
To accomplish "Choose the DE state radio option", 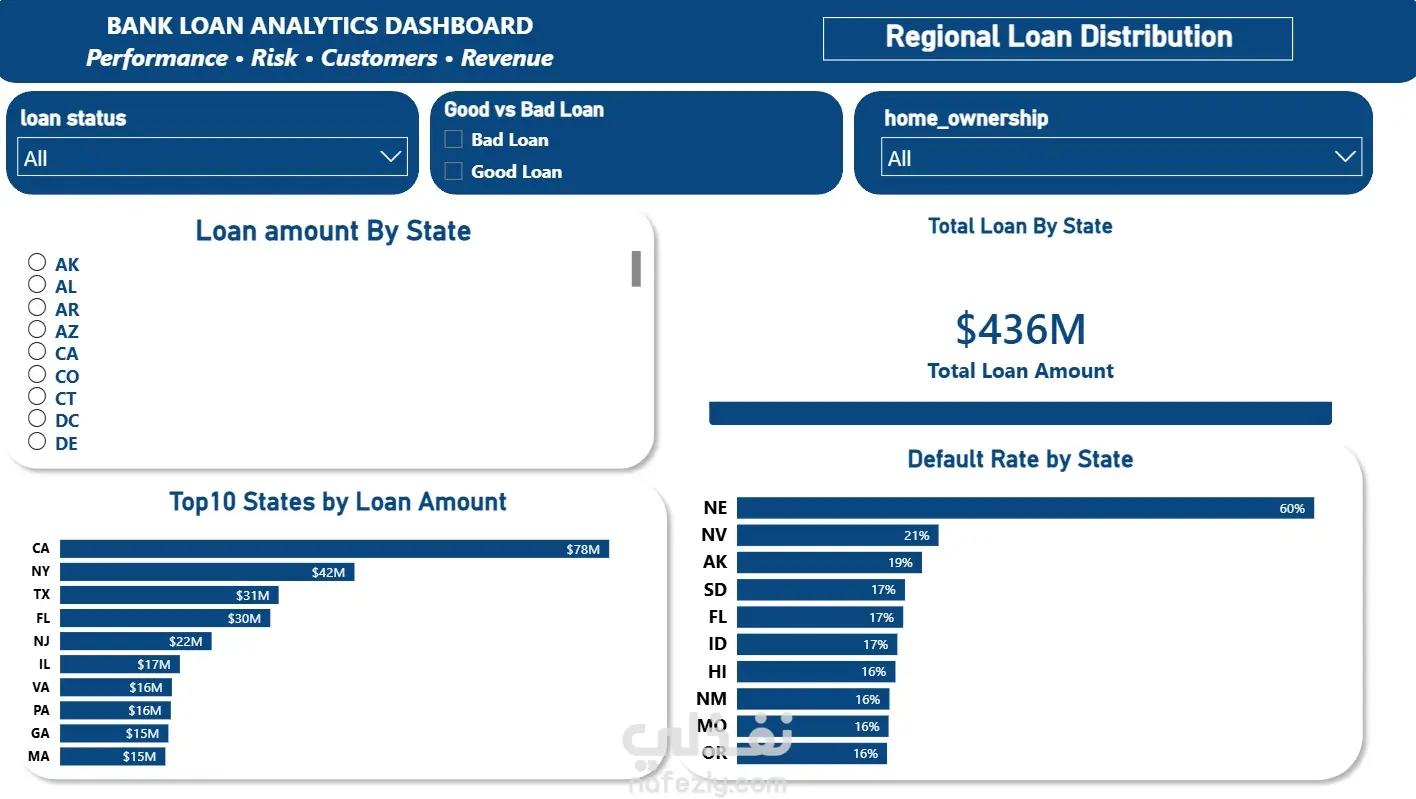I will coord(37,440).
